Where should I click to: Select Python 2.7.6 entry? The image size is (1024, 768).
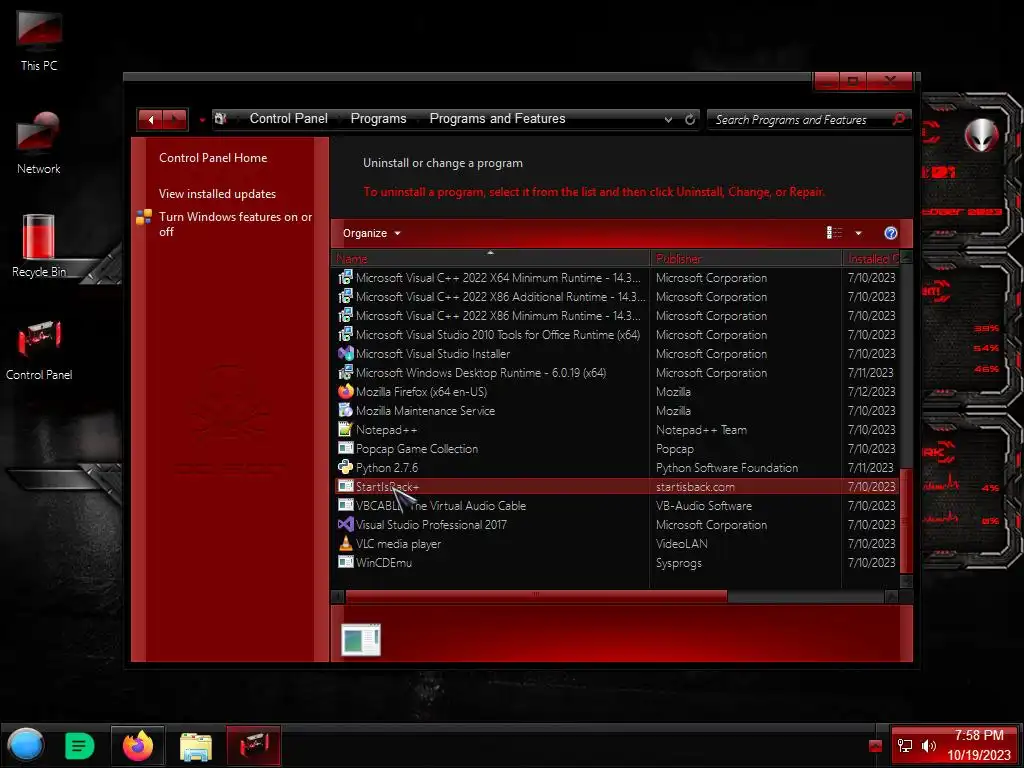tap(616, 468)
